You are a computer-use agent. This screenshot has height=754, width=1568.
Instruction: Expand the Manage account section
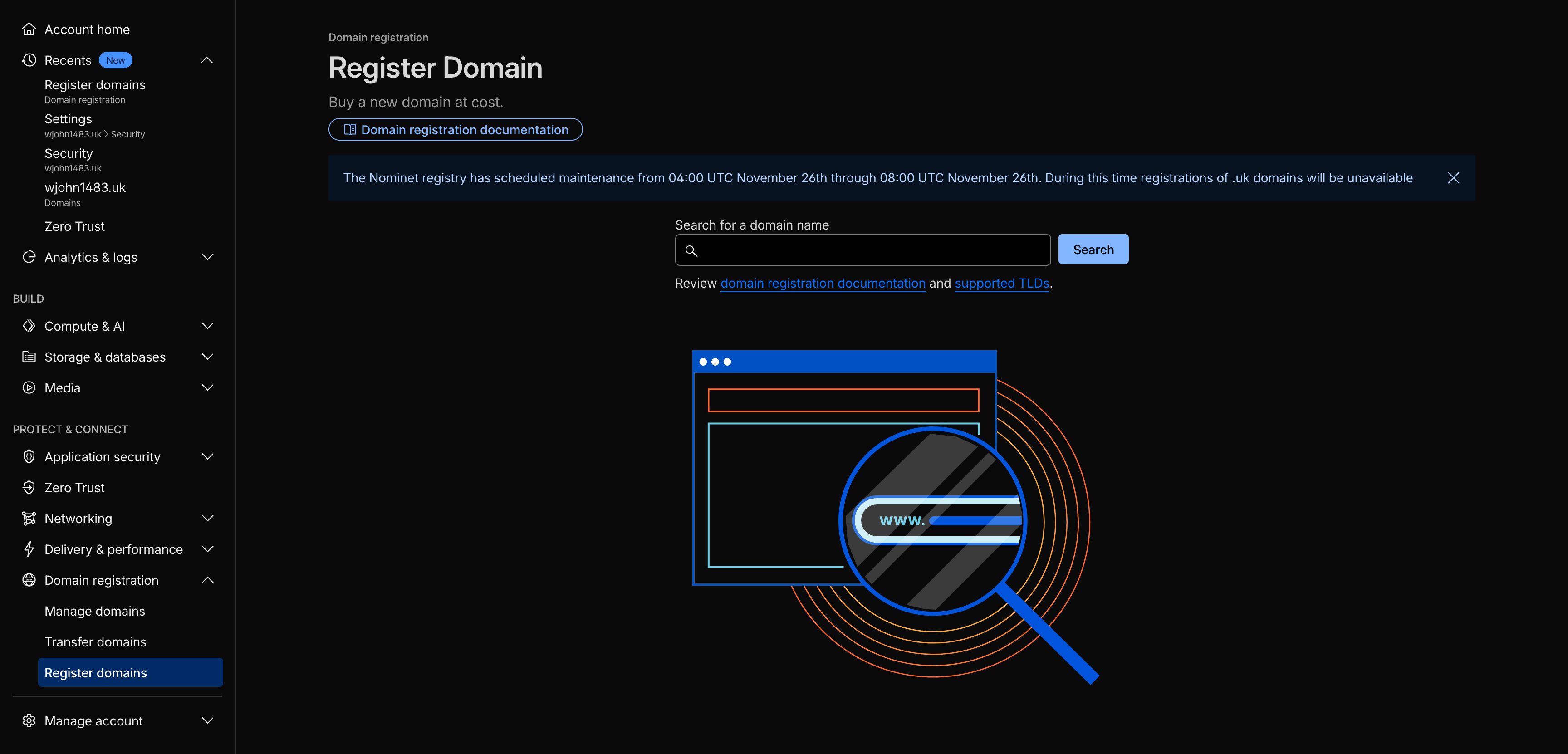[207, 720]
